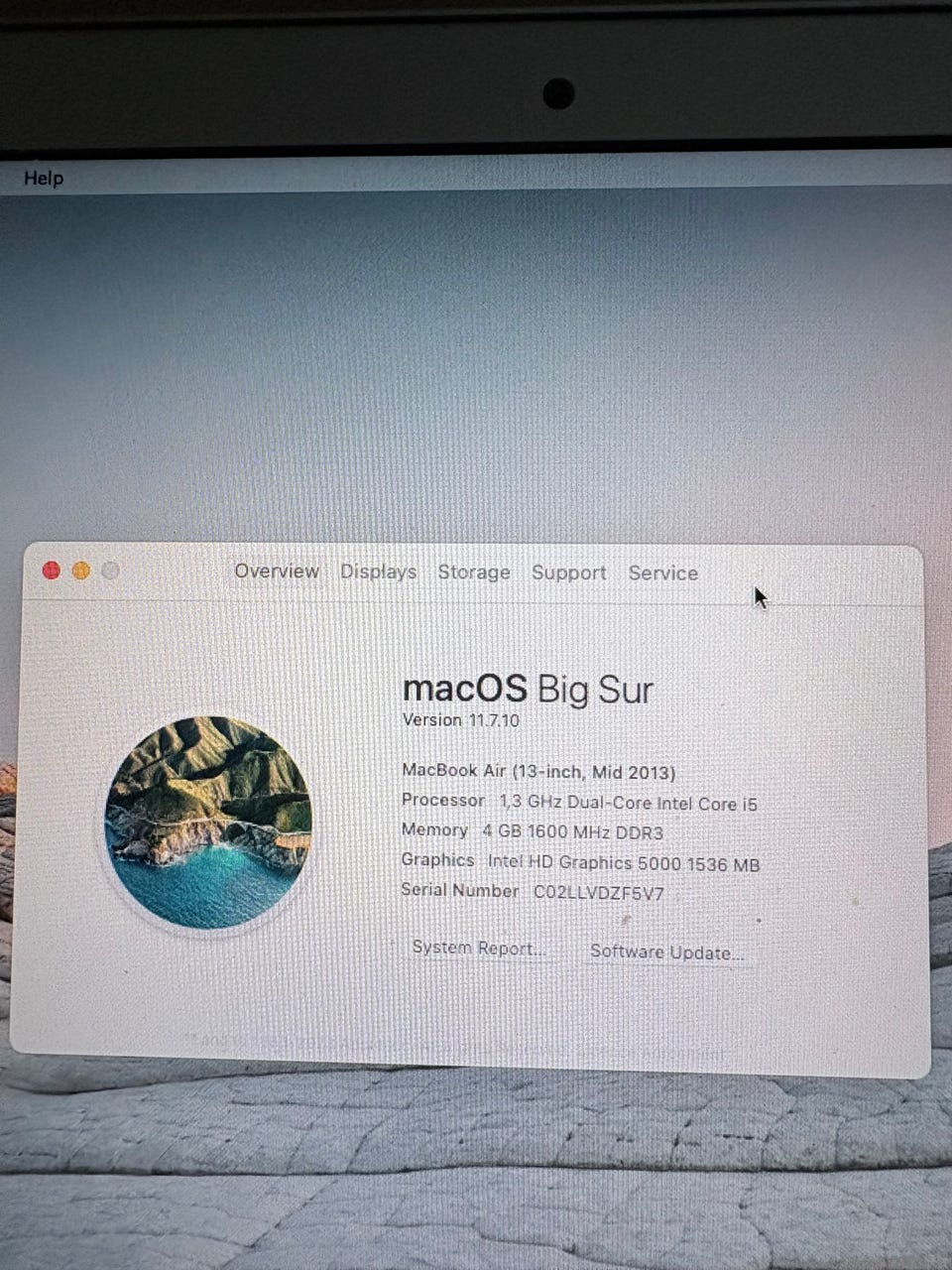
Task: Open the Storage tab
Action: pos(474,572)
